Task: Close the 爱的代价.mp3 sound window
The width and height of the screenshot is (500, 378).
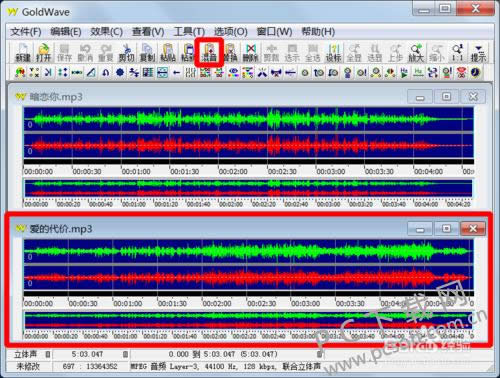Action: tap(473, 229)
